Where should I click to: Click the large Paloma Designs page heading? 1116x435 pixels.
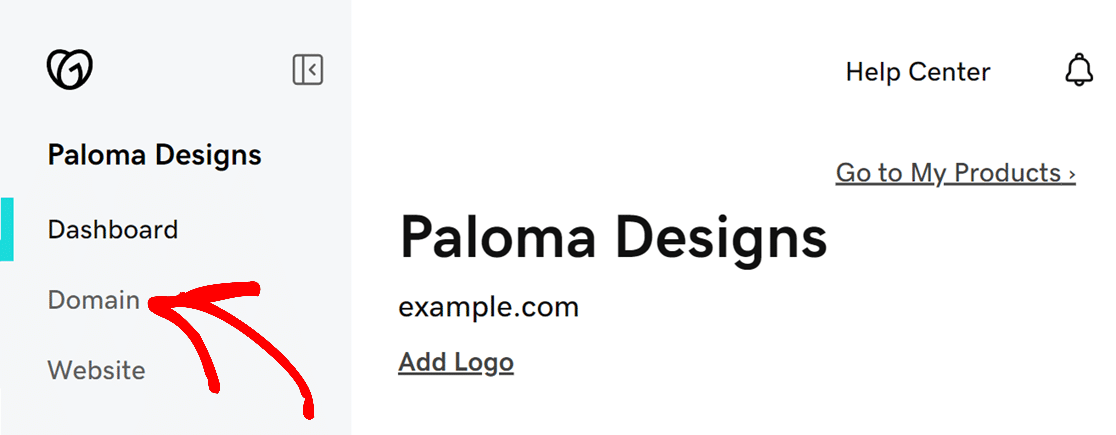tap(614, 238)
